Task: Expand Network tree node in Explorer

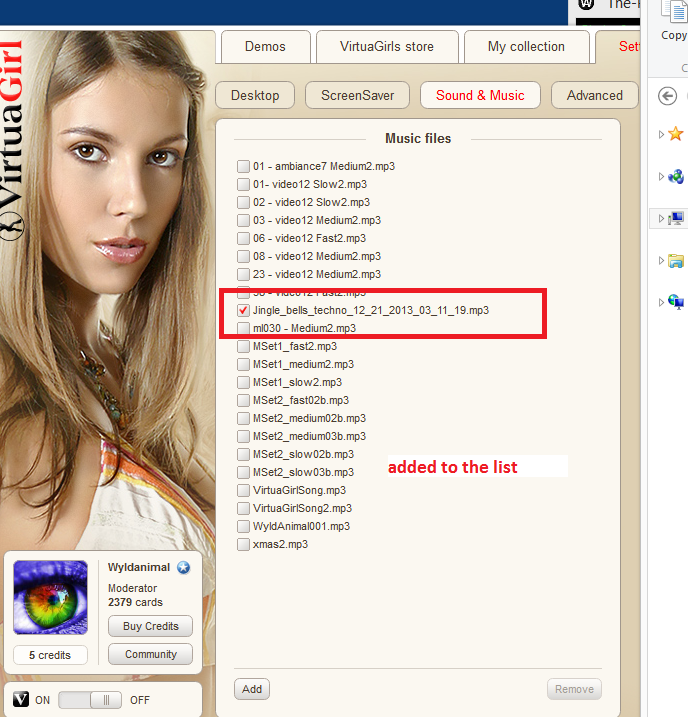Action: 661,302
